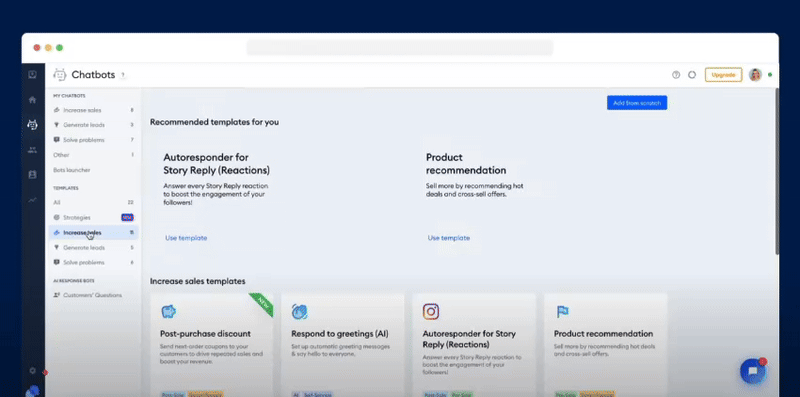Show All templates
The height and width of the screenshot is (397, 800).
click(94, 203)
